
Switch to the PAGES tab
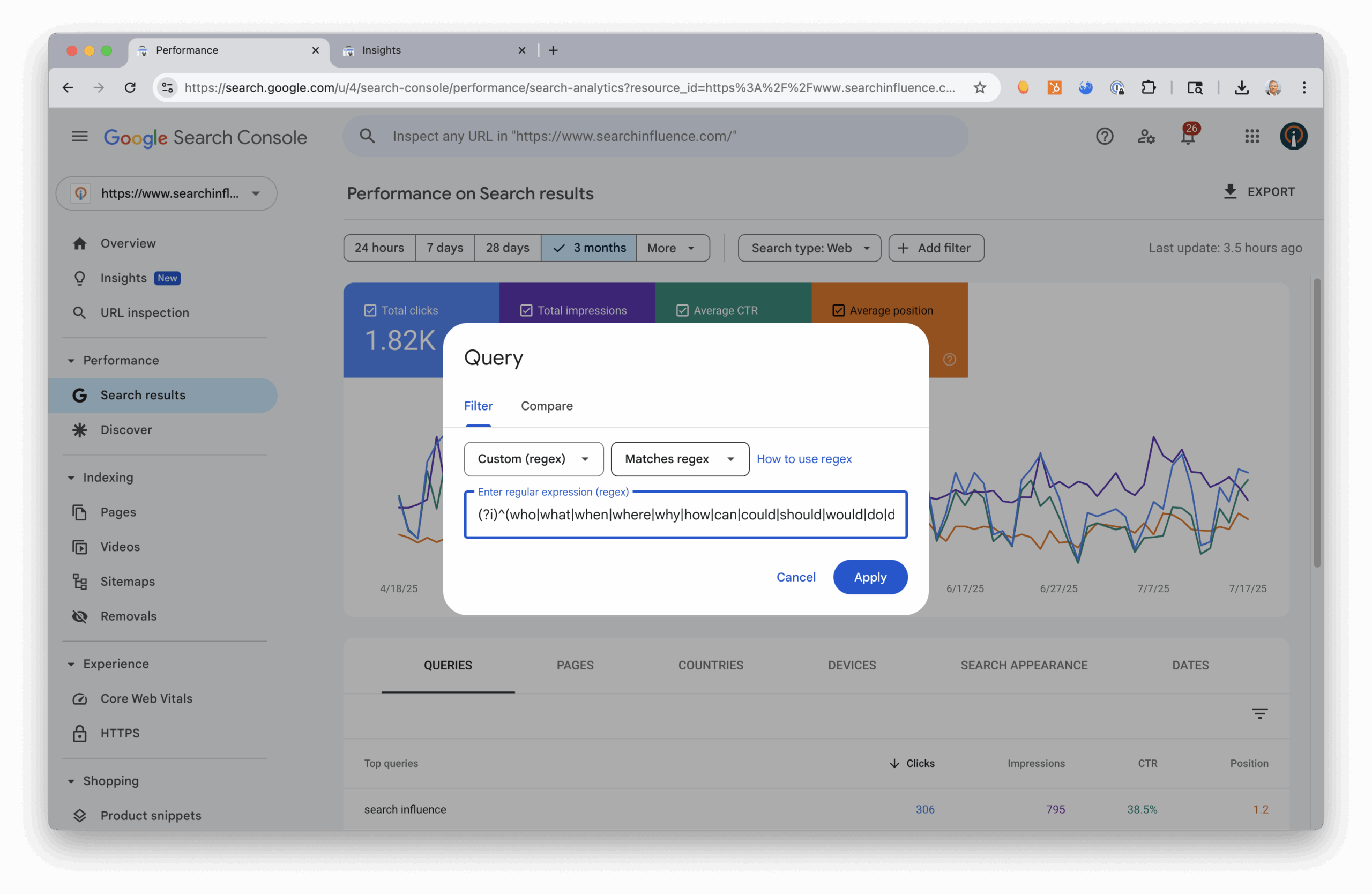click(x=575, y=665)
